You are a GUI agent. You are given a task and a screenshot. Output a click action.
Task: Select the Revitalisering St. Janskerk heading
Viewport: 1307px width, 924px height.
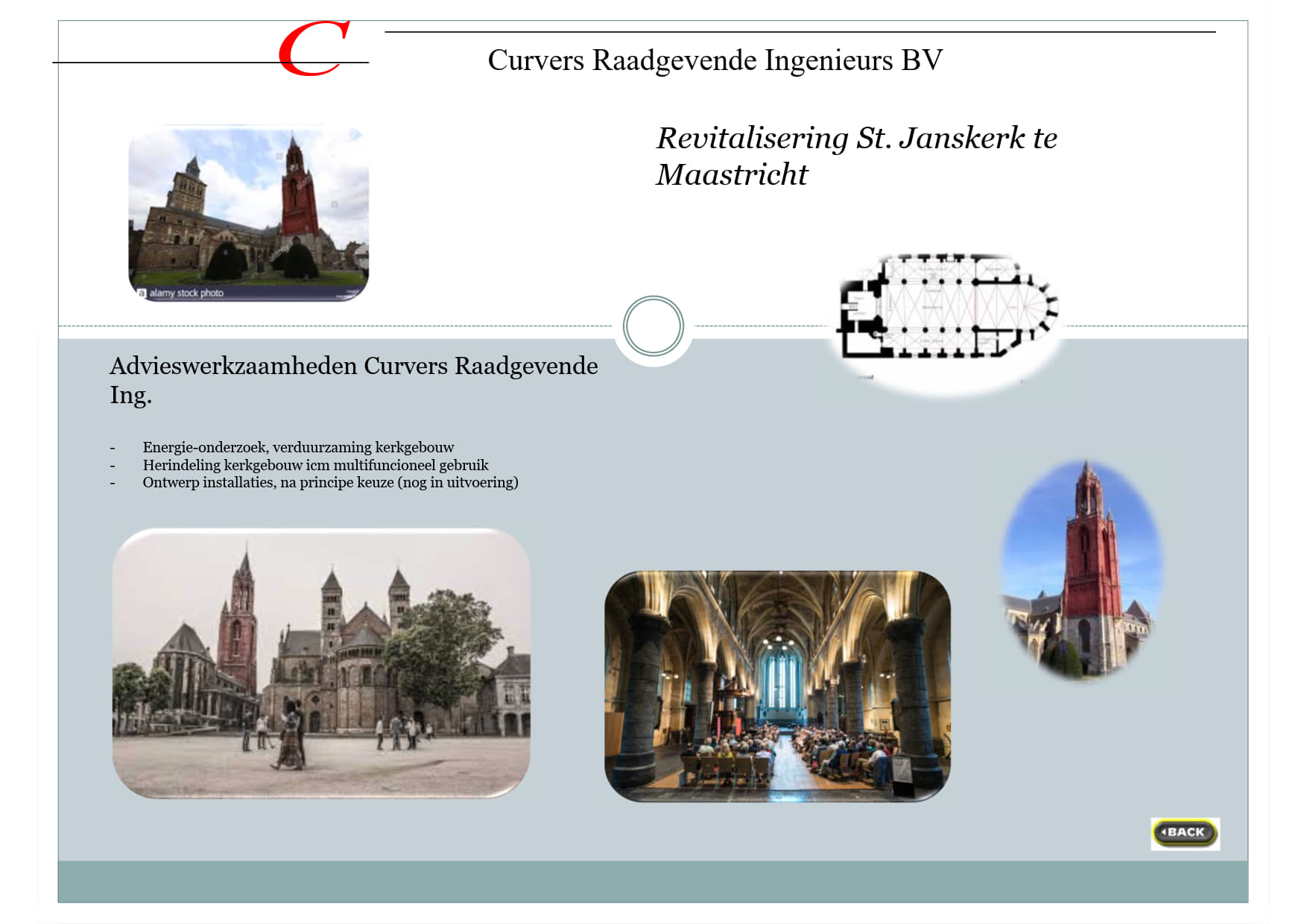[855, 156]
